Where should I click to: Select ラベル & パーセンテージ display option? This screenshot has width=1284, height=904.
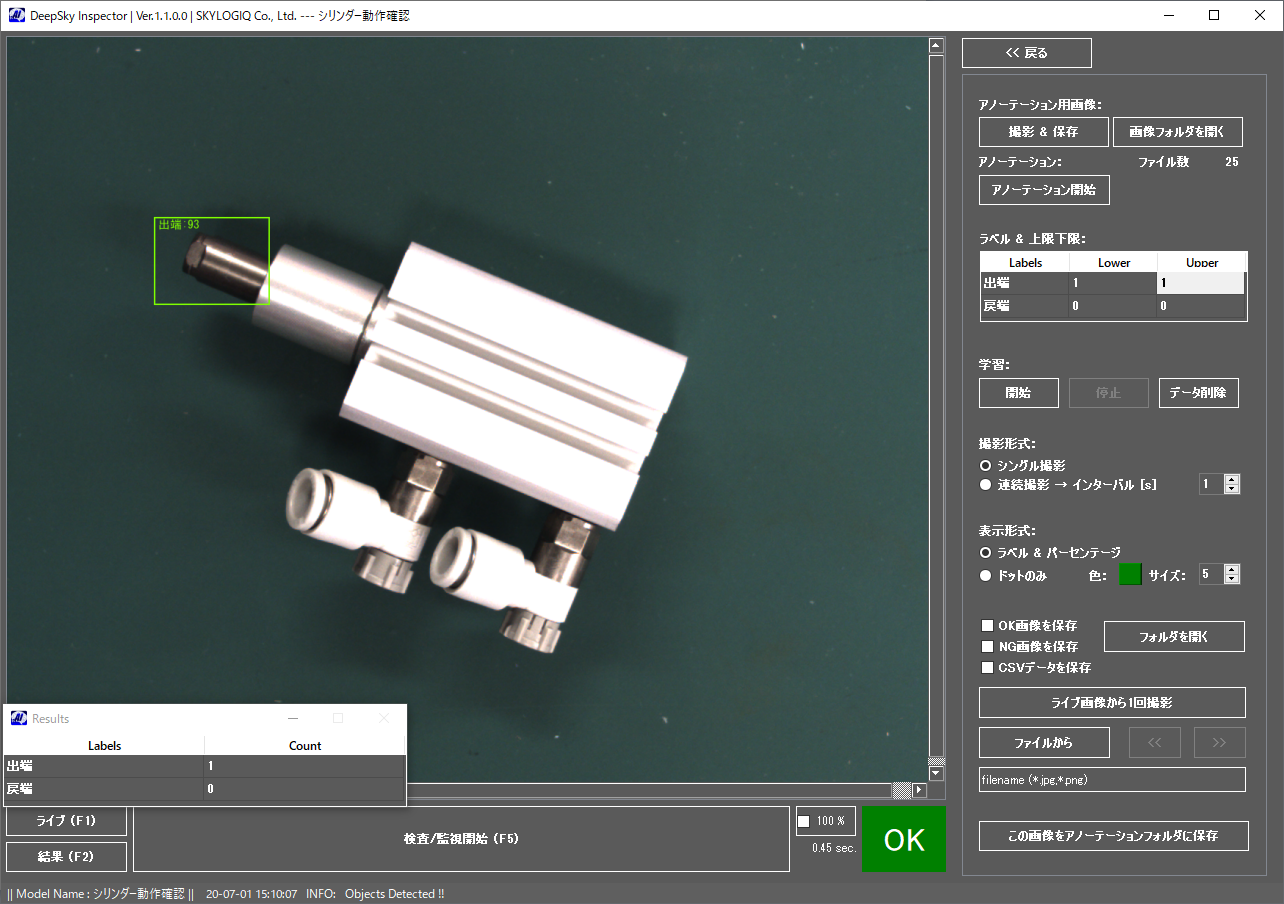986,553
